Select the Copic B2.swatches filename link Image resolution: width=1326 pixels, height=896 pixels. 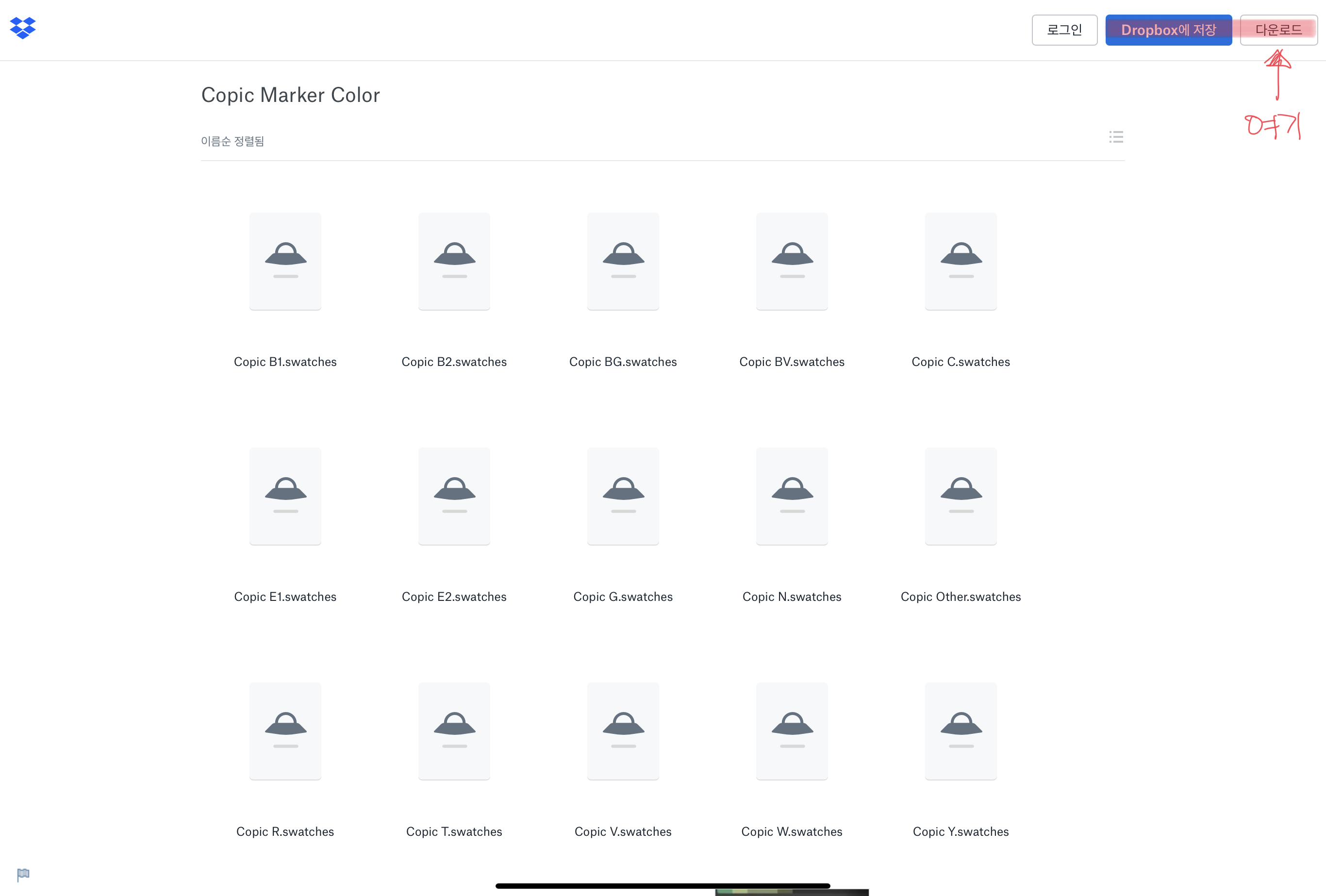pos(454,362)
